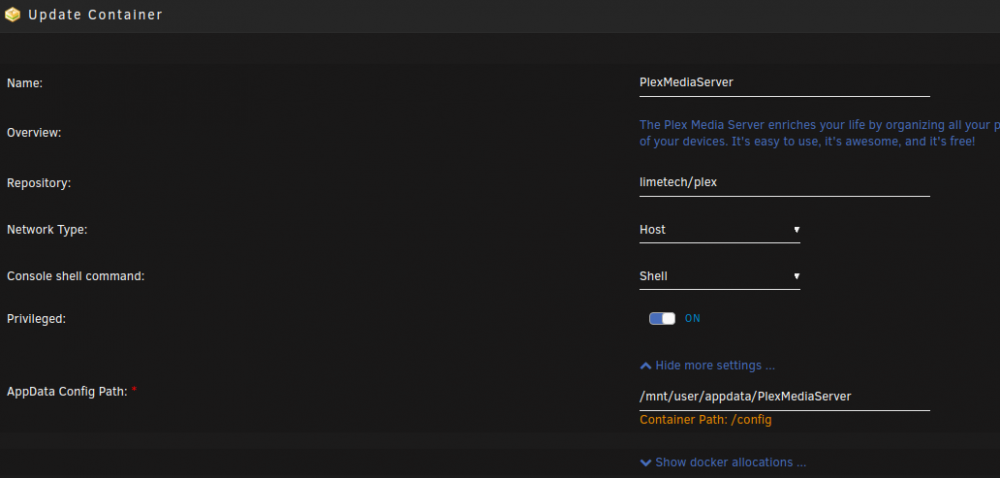The height and width of the screenshot is (478, 1000).
Task: Click the AppData Config Path input field
Action: tap(784, 396)
